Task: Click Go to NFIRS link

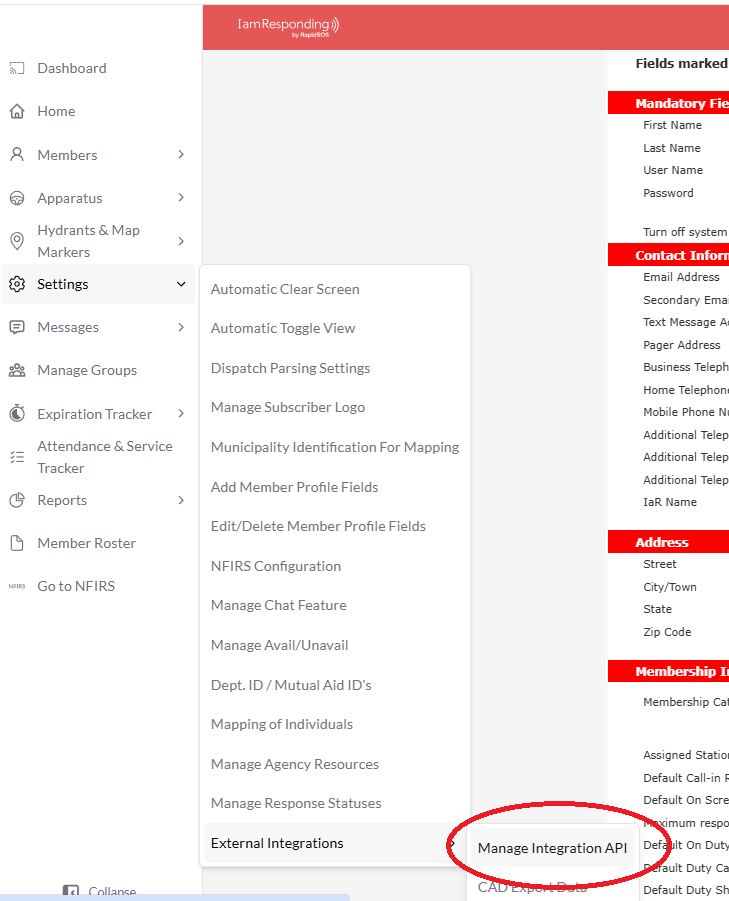Action: coord(76,587)
